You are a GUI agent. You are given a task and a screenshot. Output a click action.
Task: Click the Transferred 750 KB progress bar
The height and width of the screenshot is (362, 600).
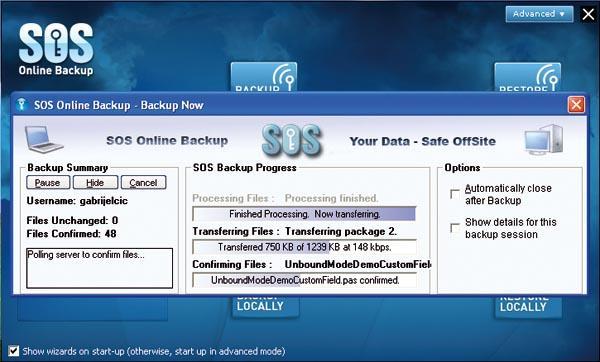(304, 247)
